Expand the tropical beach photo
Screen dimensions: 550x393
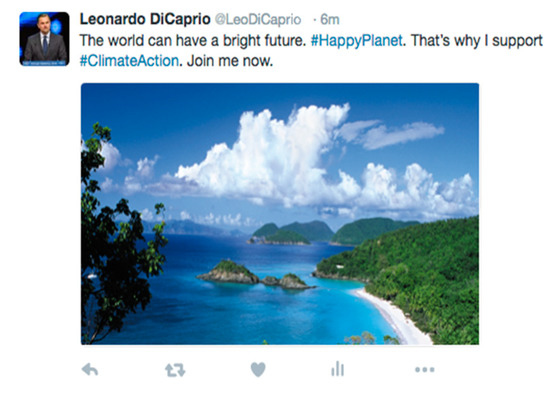point(280,214)
